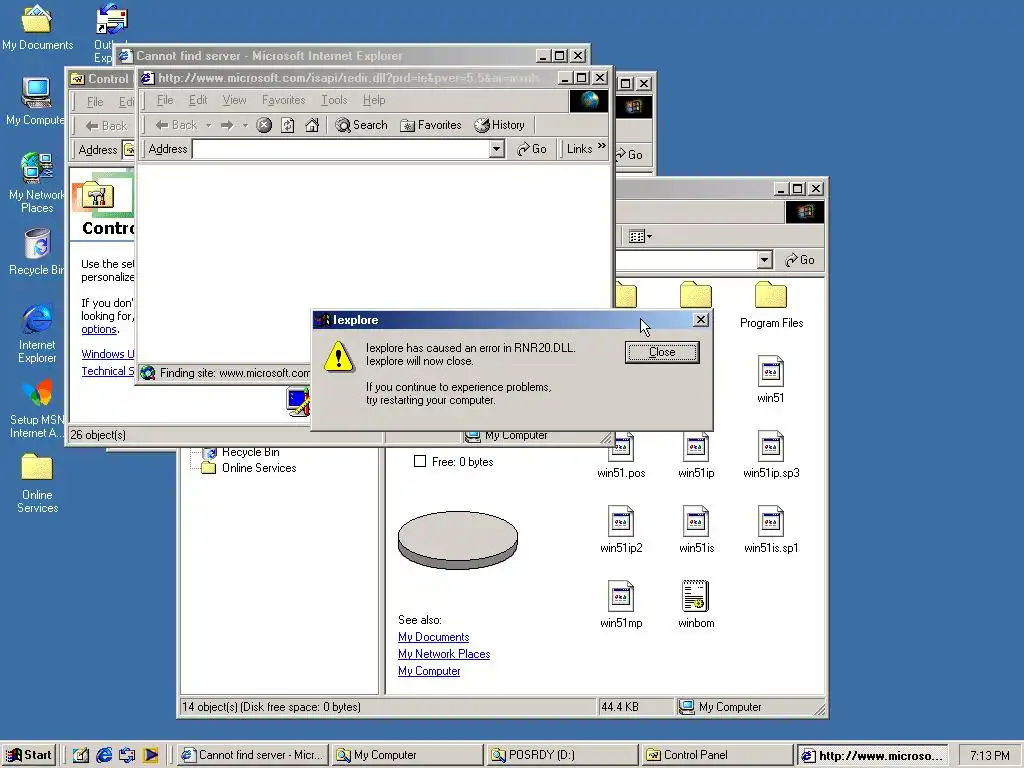
Task: Select the win51ip file icon
Action: [696, 454]
